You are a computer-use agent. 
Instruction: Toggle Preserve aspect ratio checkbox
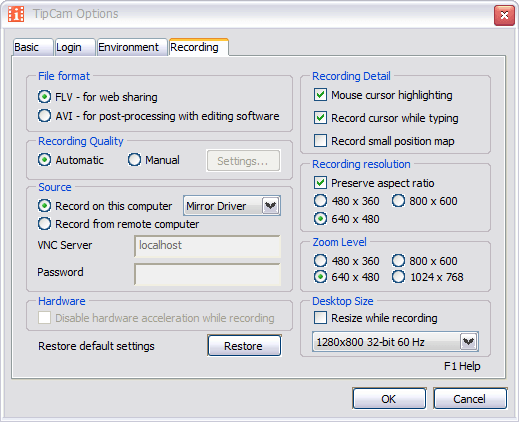[x=320, y=183]
